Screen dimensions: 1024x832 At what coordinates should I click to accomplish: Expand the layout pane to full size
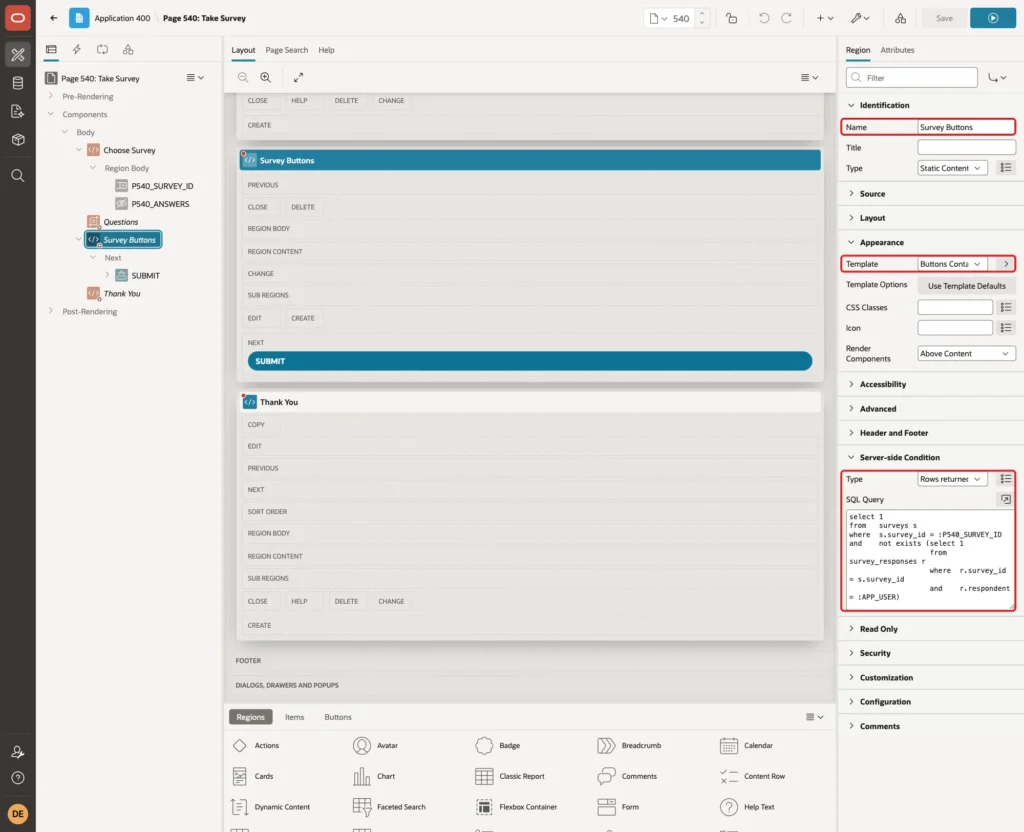coord(298,78)
